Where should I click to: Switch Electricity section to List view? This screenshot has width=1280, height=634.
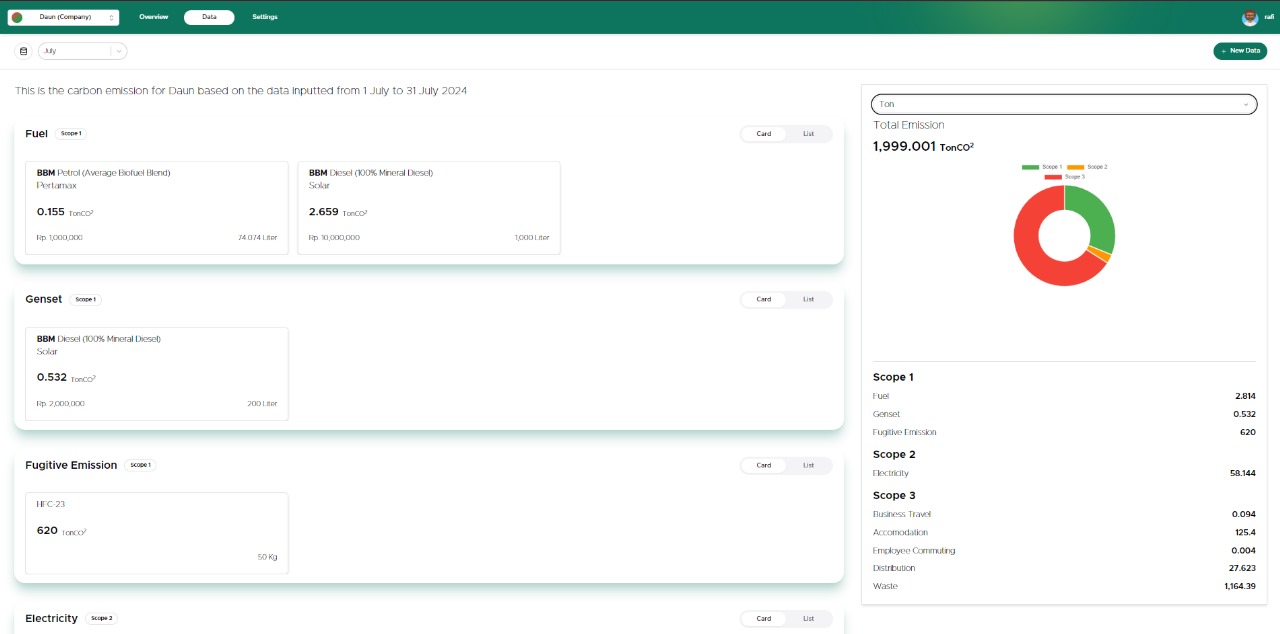point(808,619)
